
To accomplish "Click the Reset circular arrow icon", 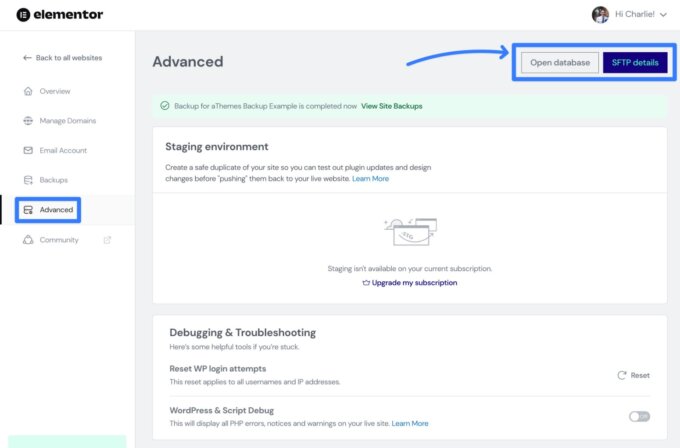I will coord(621,375).
